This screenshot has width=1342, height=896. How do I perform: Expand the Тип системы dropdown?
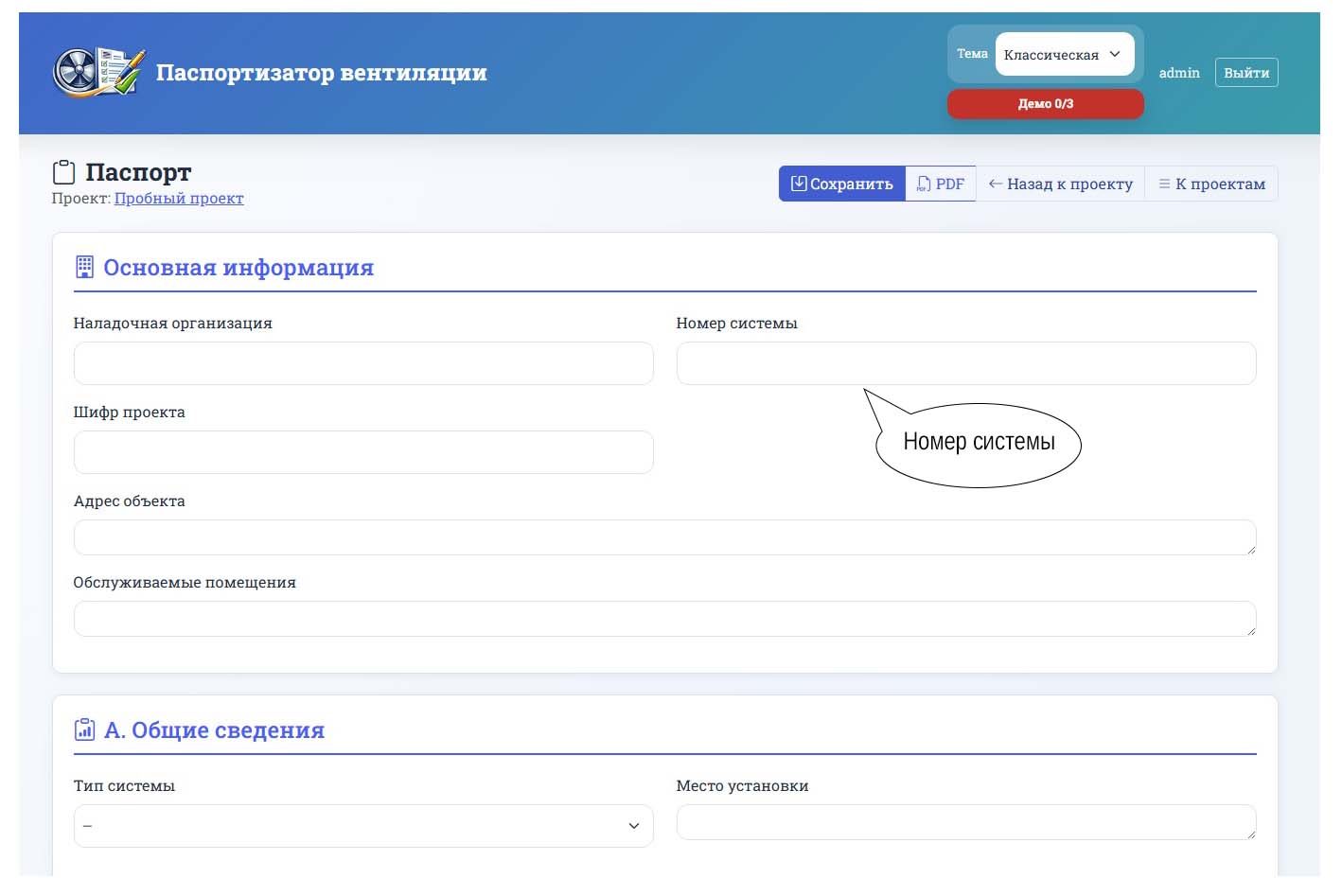(363, 826)
